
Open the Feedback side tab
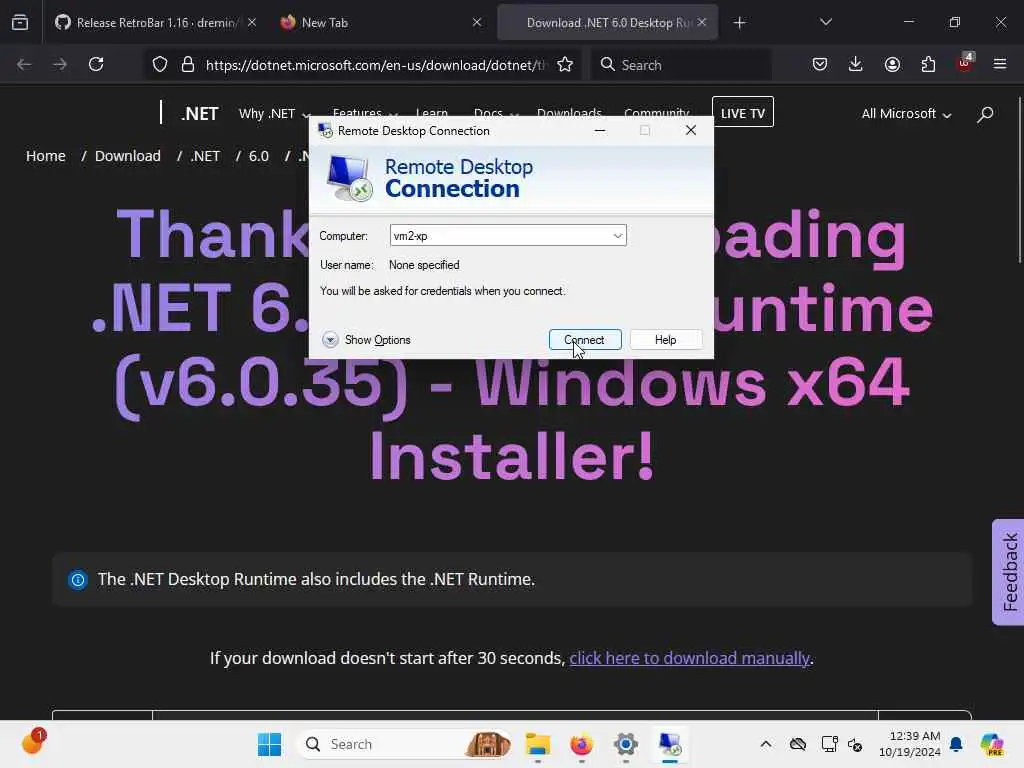coord(1008,572)
